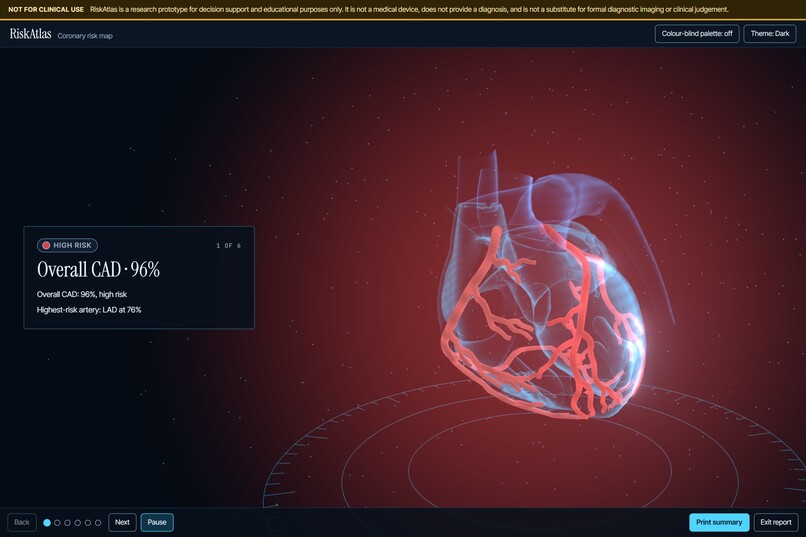The image size is (806, 537).
Task: Click the 'Overall CAD · 96%' heading
Action: [x=98, y=269]
